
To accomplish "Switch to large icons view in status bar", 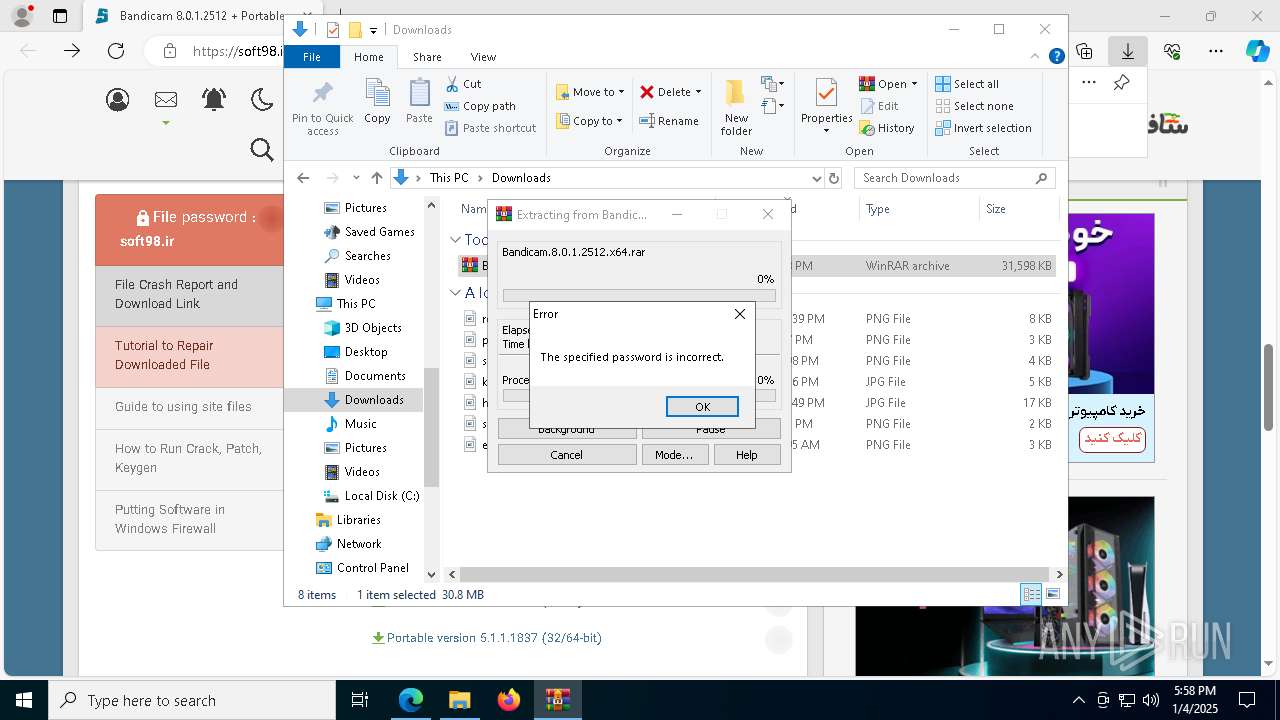I will [x=1052, y=594].
